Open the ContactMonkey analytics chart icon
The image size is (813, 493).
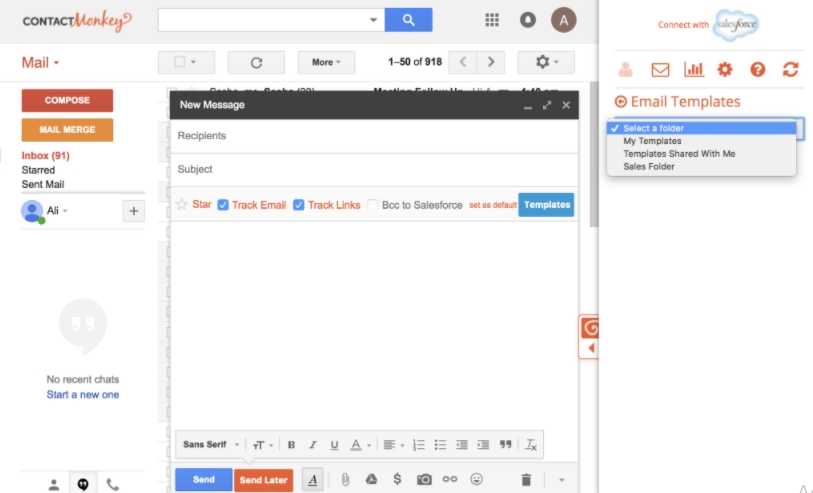pos(693,70)
